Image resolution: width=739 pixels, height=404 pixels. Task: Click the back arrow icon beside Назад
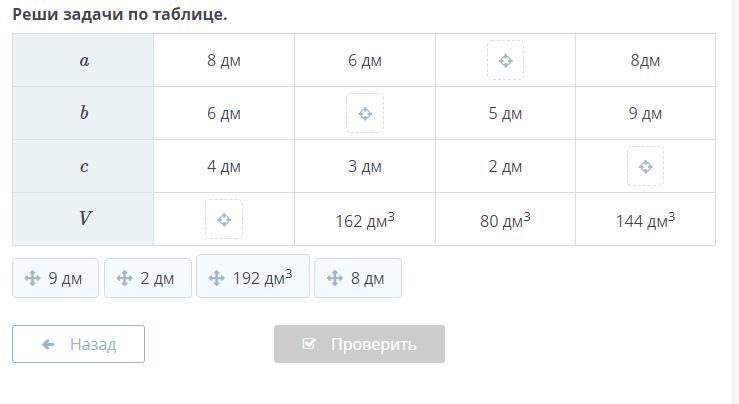point(48,344)
